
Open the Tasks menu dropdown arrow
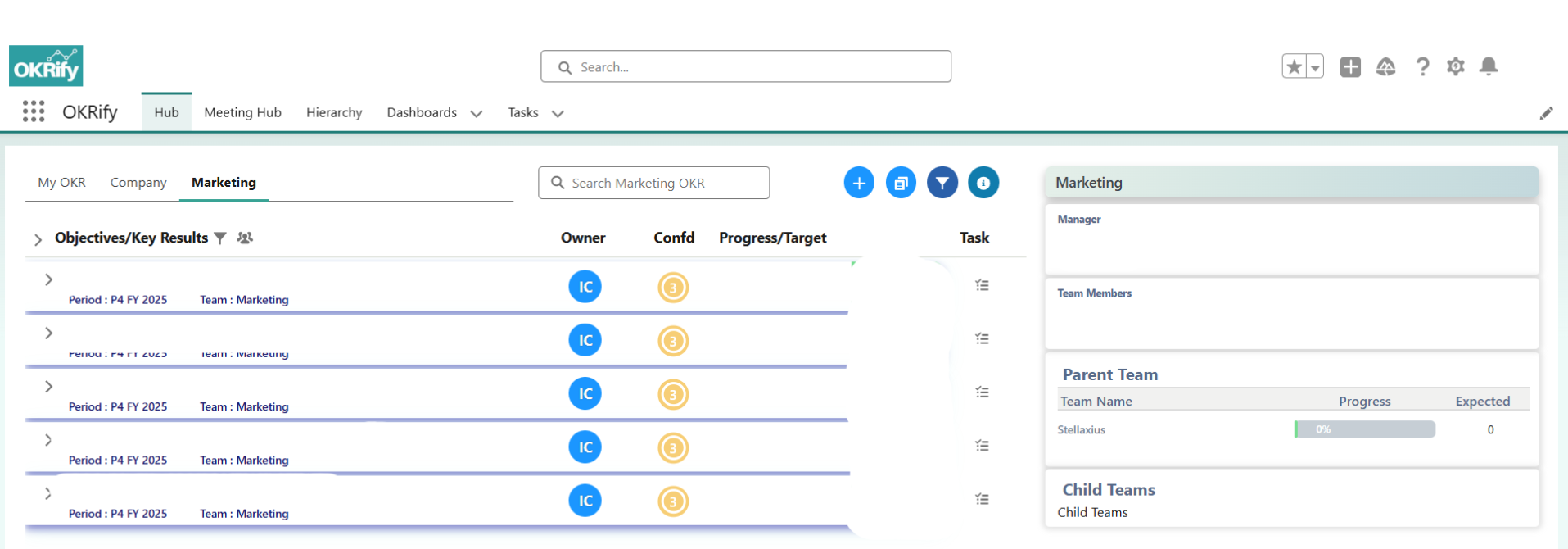(x=558, y=113)
